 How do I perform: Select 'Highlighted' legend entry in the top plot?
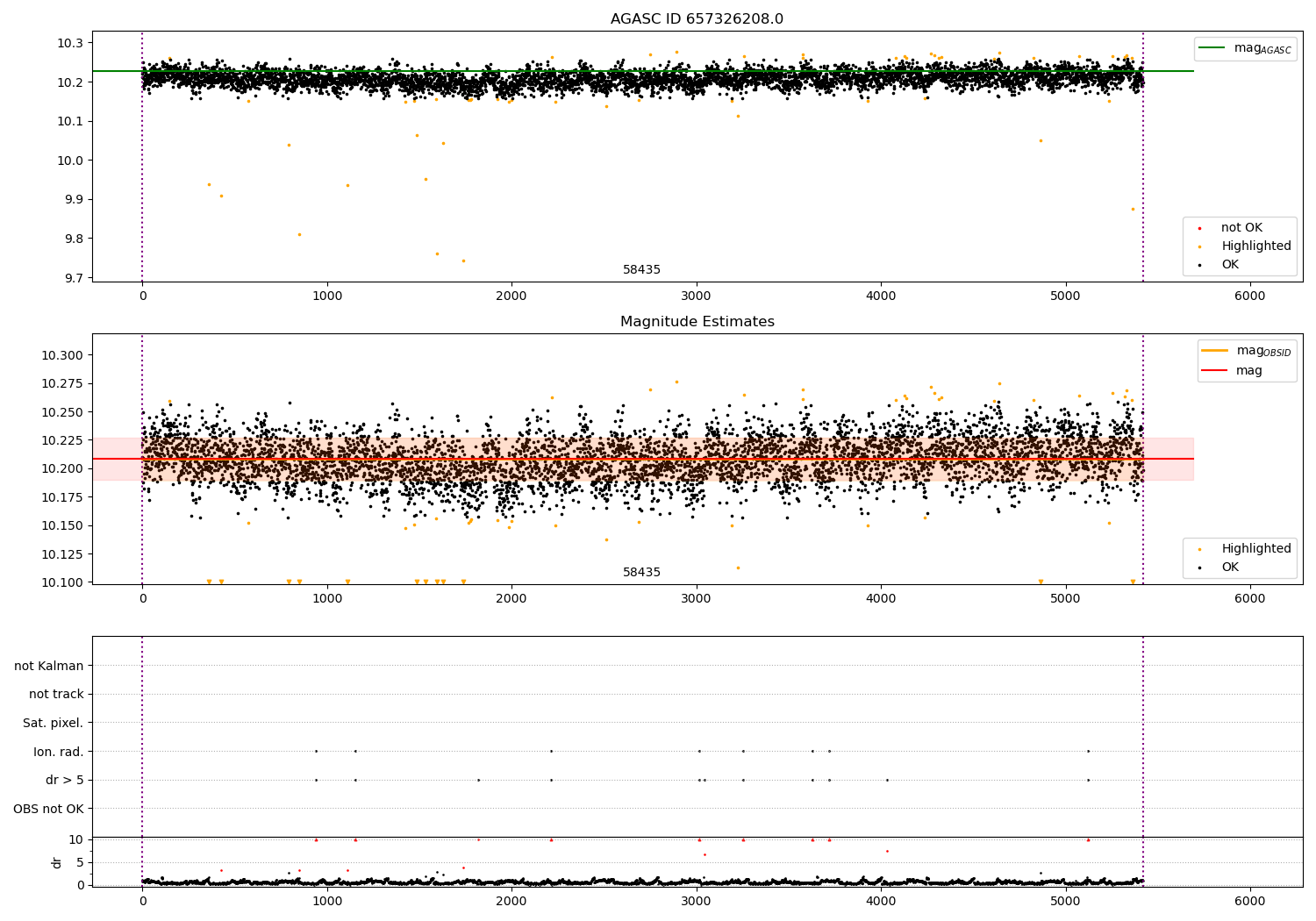click(1256, 246)
